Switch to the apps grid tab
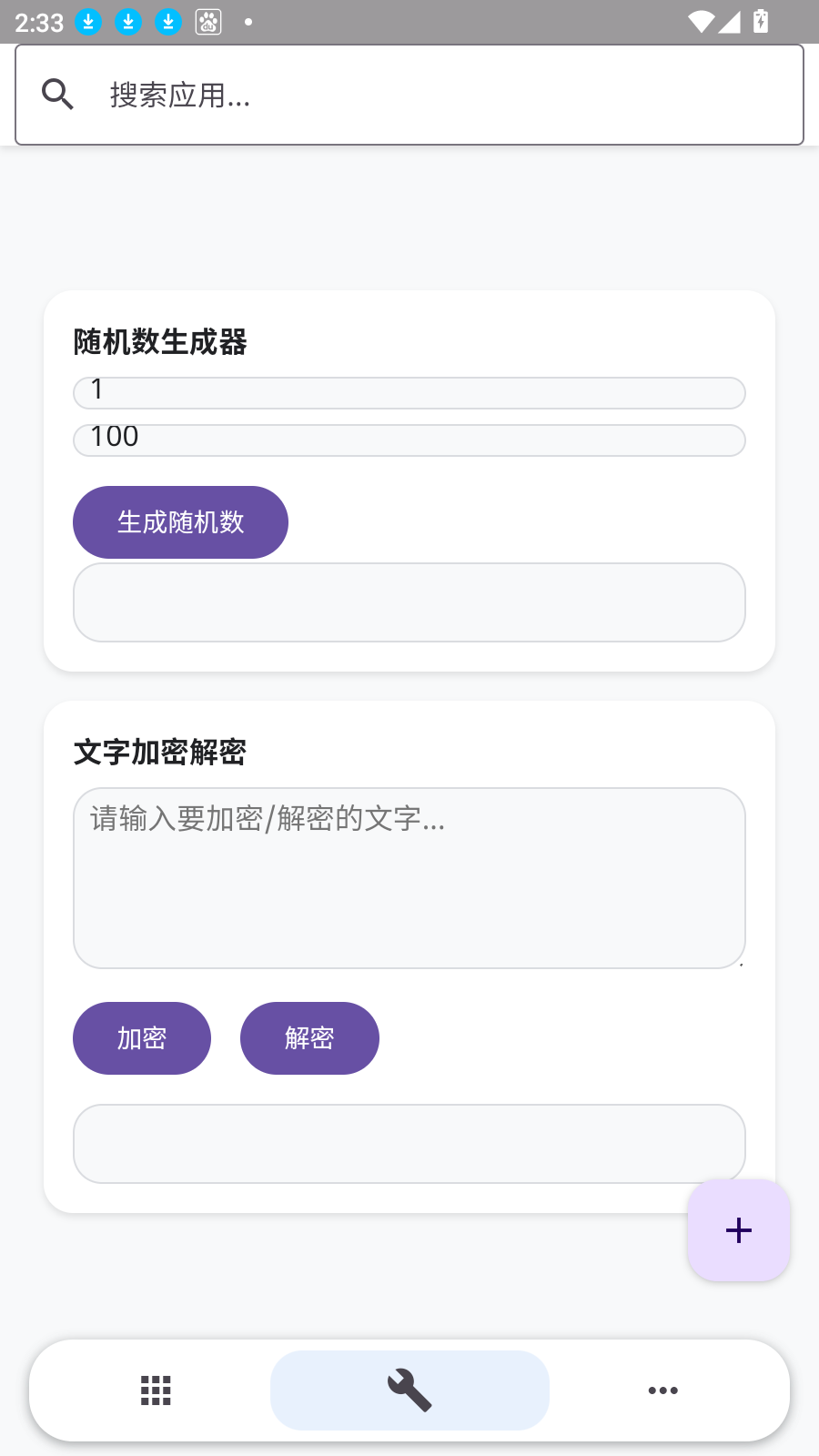The height and width of the screenshot is (1456, 819). [156, 1390]
